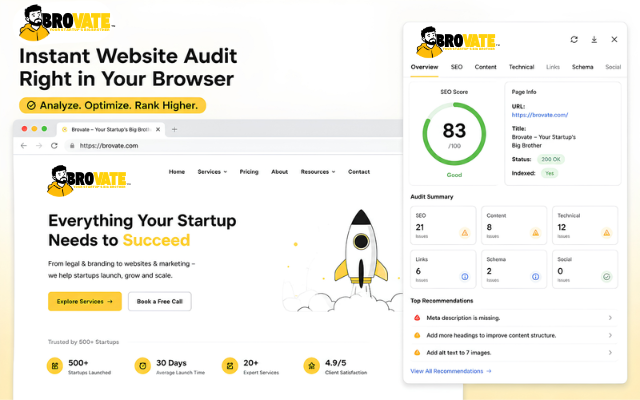640x400 pixels.
Task: Click the 4.9/5 Client Satisfaction icon
Action: [x=311, y=366]
